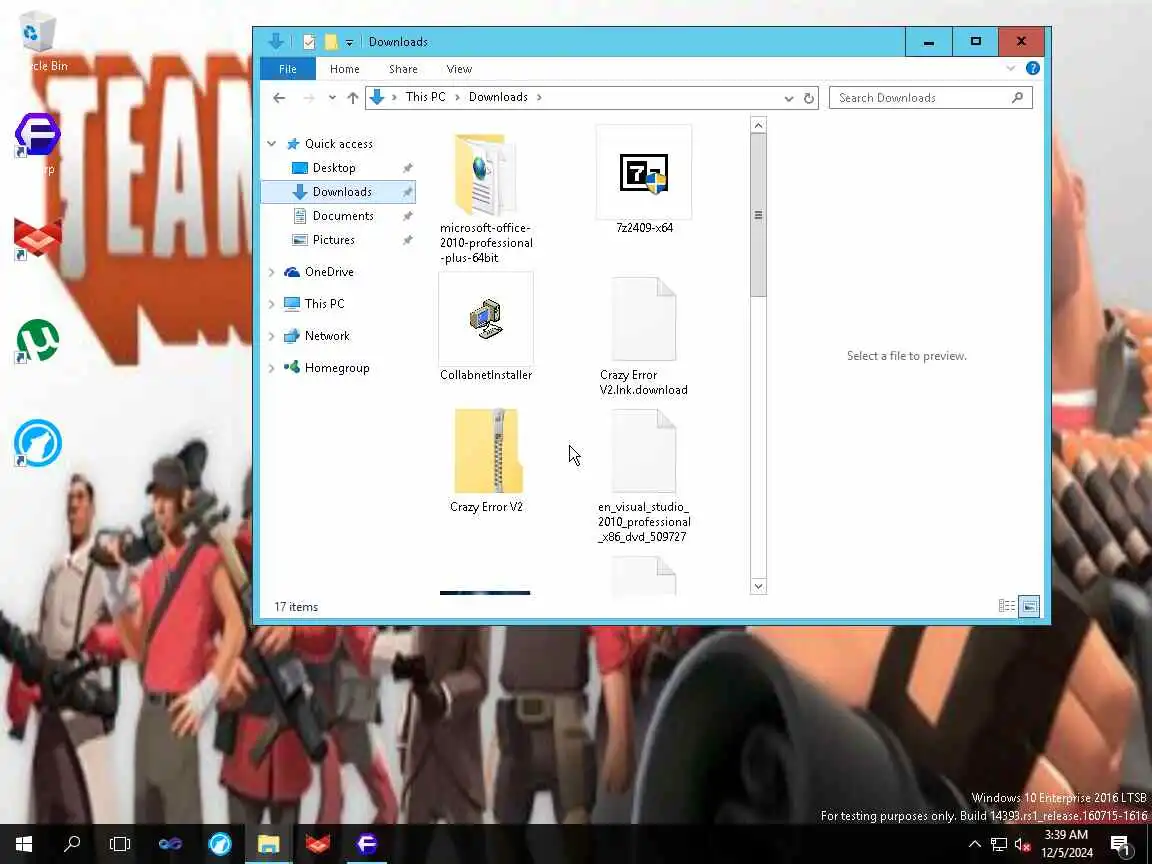
Task: Click Downloads in the address breadcrumb
Action: point(498,97)
